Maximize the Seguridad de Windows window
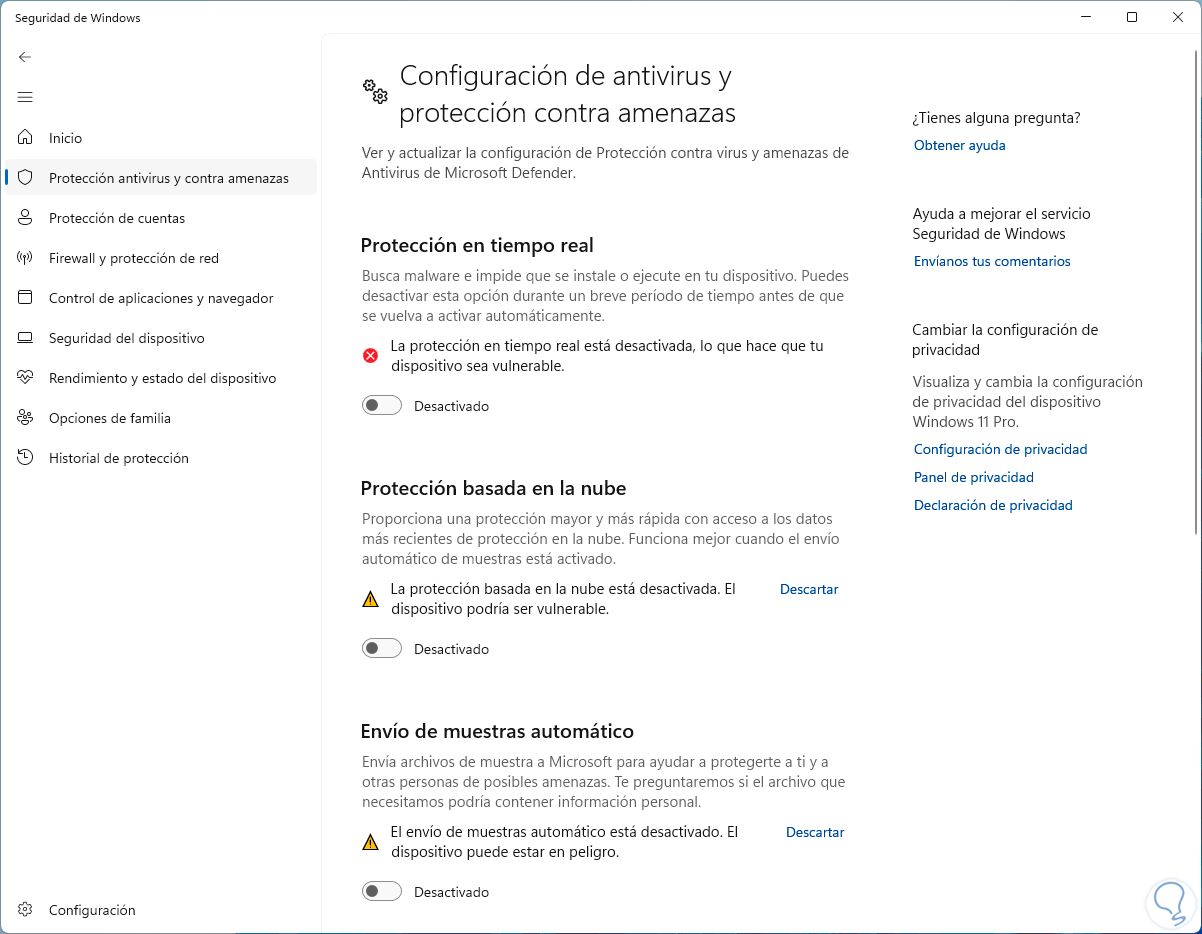The image size is (1202, 934). (1131, 17)
